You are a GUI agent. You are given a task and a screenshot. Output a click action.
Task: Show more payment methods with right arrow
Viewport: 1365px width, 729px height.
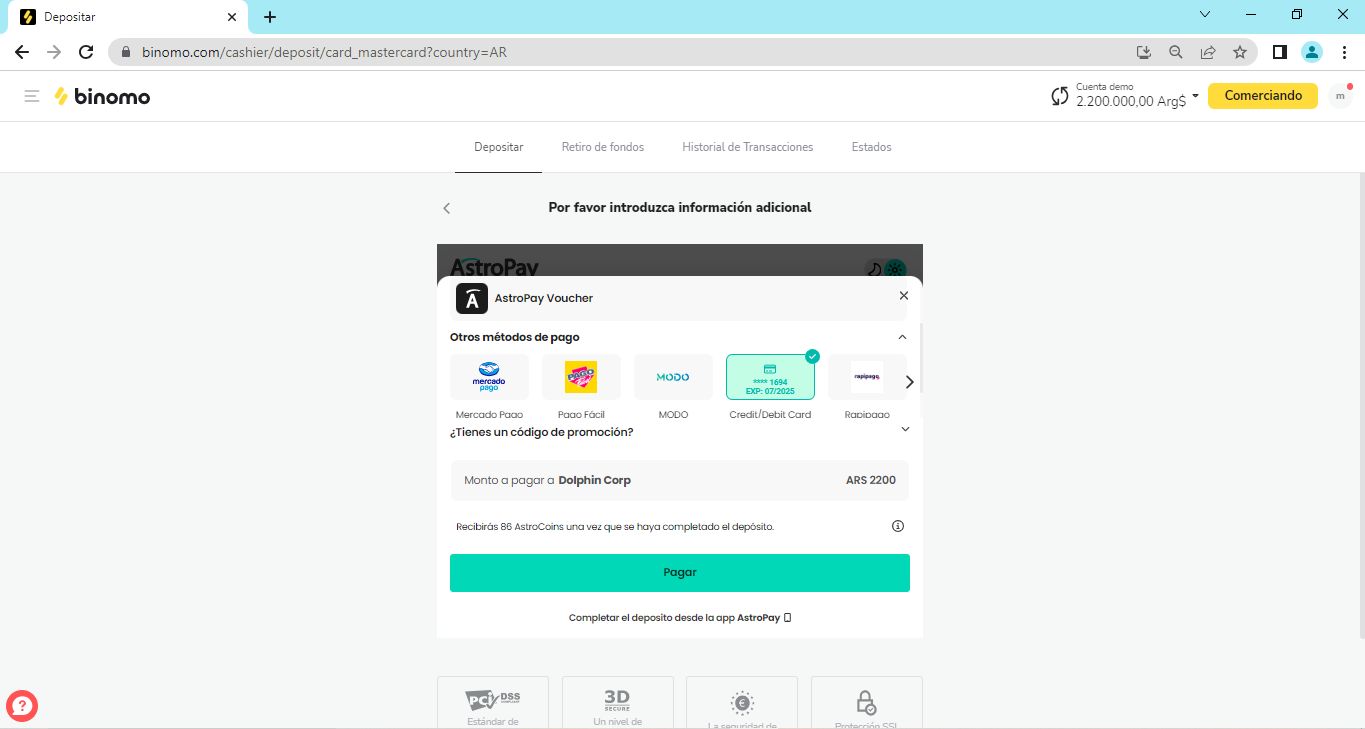910,381
